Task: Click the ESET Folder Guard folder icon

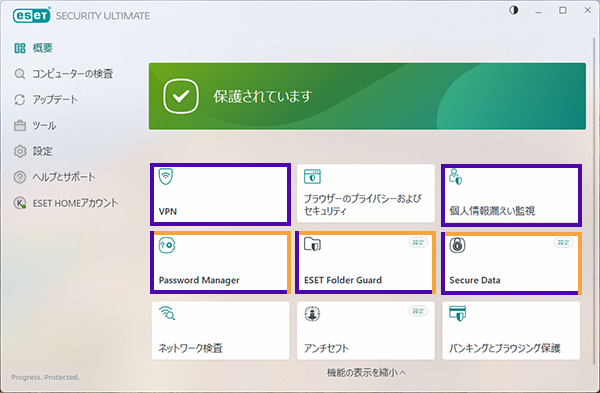Action: (x=312, y=244)
